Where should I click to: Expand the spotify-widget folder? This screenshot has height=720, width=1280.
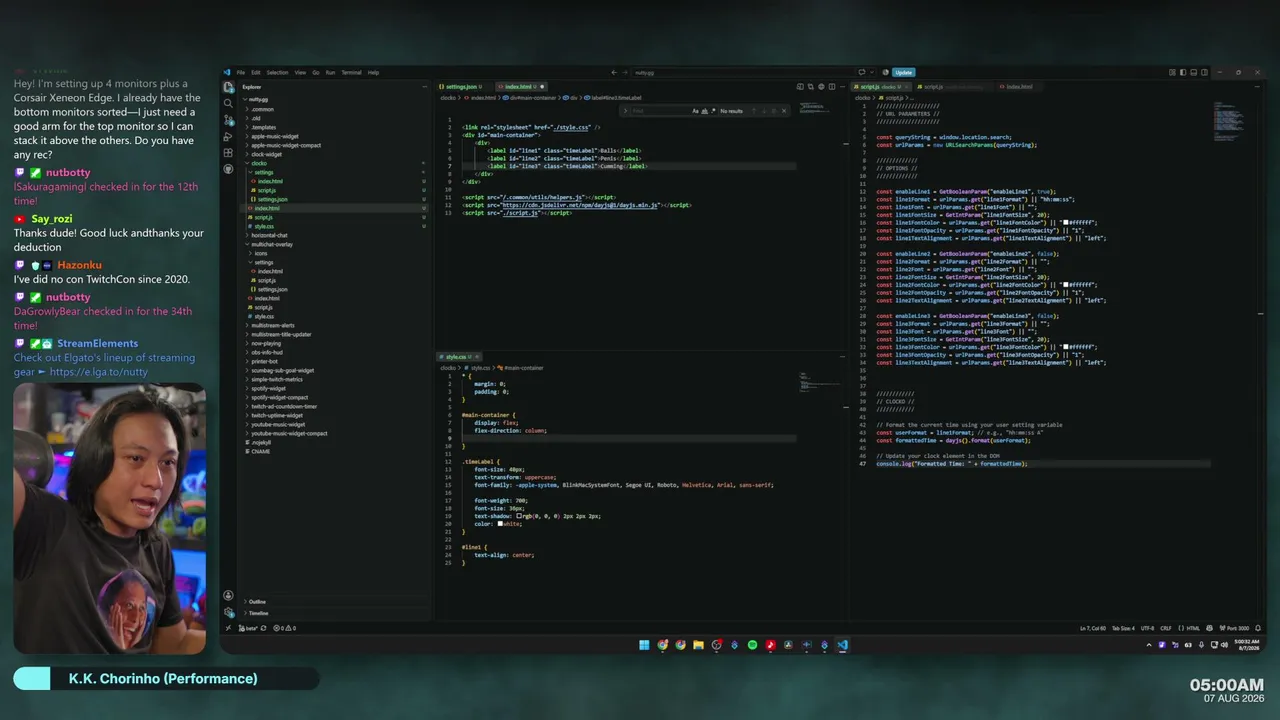[266, 388]
